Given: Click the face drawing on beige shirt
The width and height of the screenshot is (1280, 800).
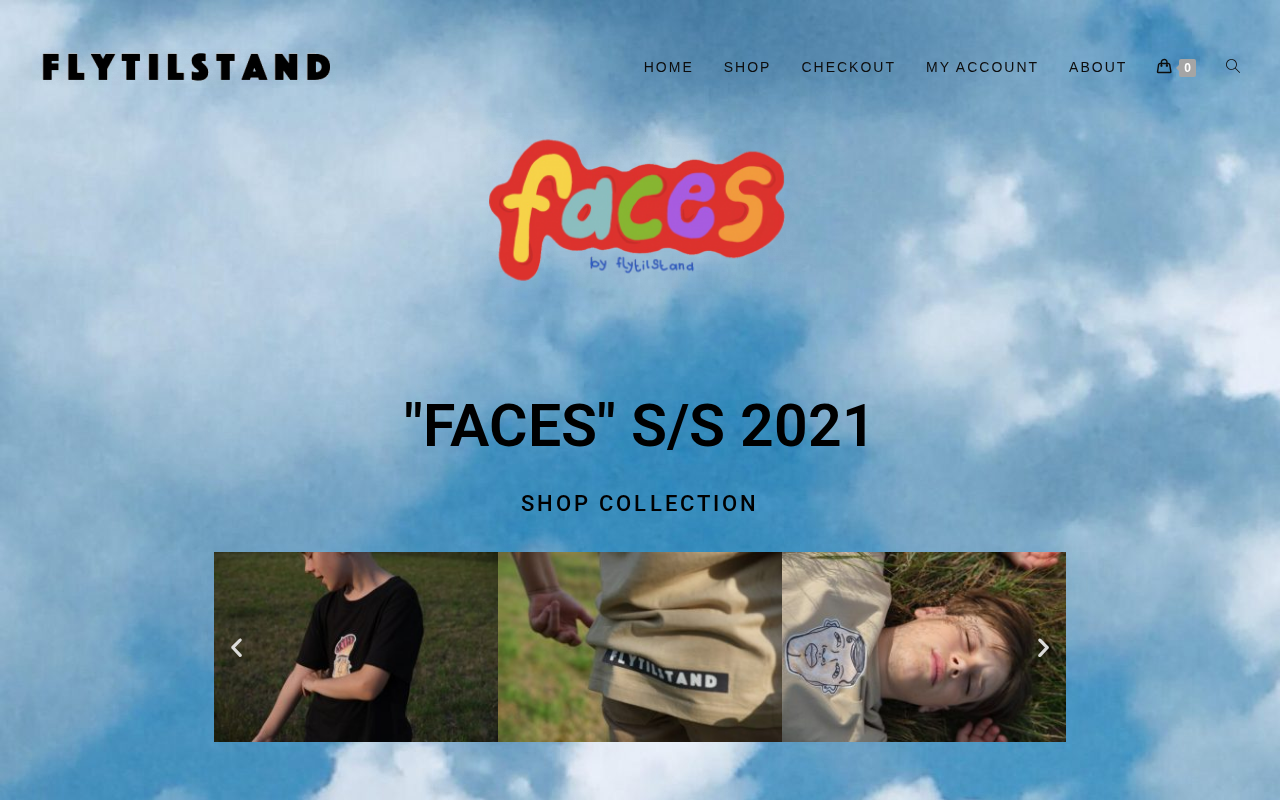Looking at the screenshot, I should pos(826,656).
